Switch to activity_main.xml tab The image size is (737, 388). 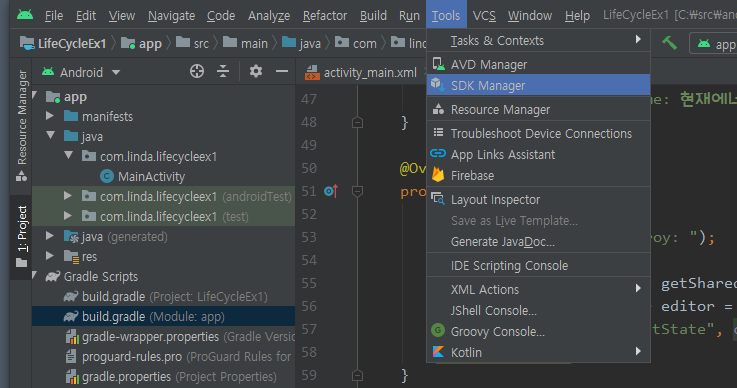point(361,72)
